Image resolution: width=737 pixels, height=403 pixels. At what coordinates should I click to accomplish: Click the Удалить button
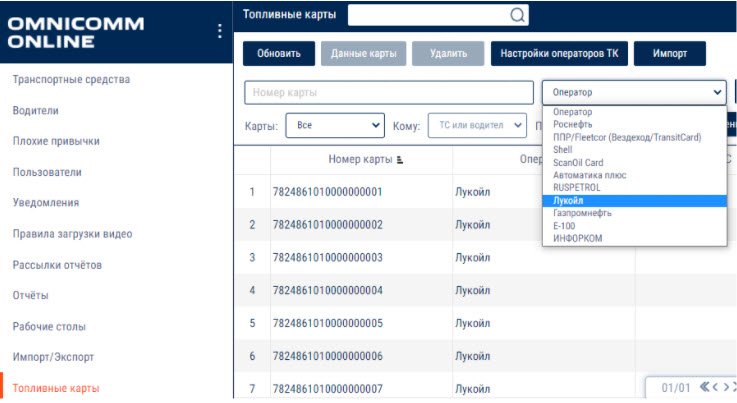pyautogui.click(x=448, y=54)
